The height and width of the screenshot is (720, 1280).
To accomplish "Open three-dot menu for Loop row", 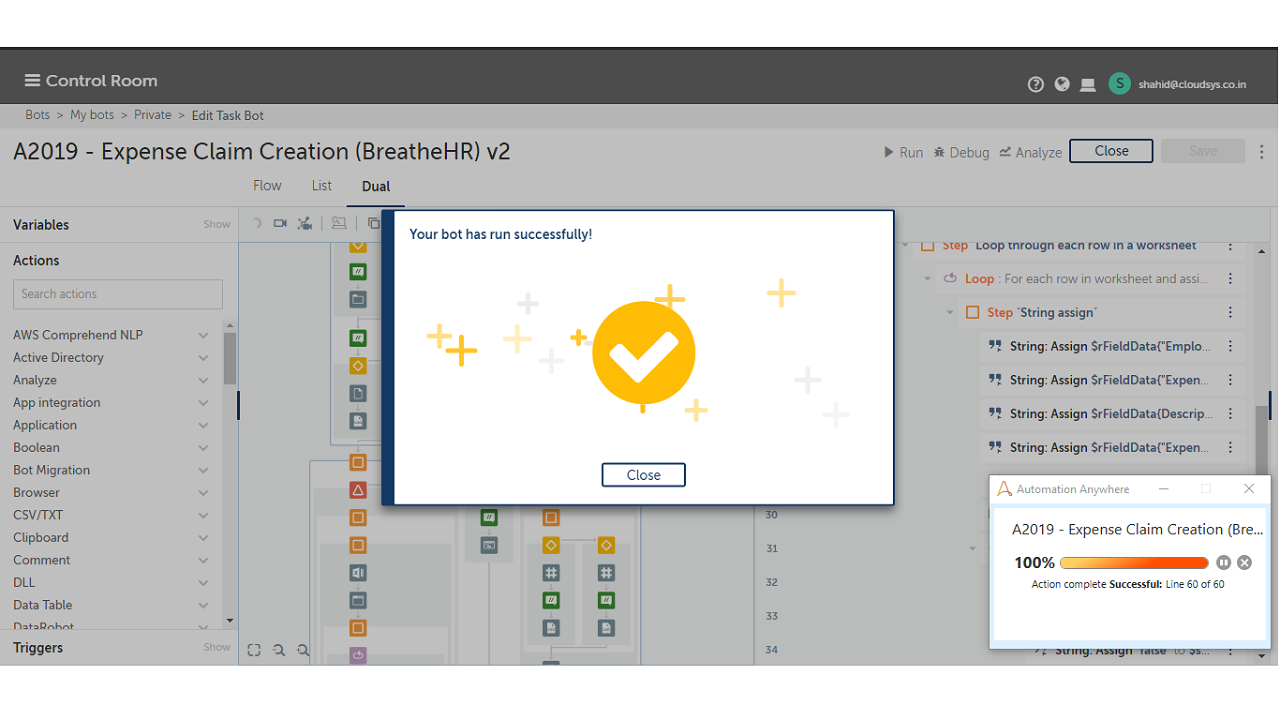I will (x=1231, y=279).
